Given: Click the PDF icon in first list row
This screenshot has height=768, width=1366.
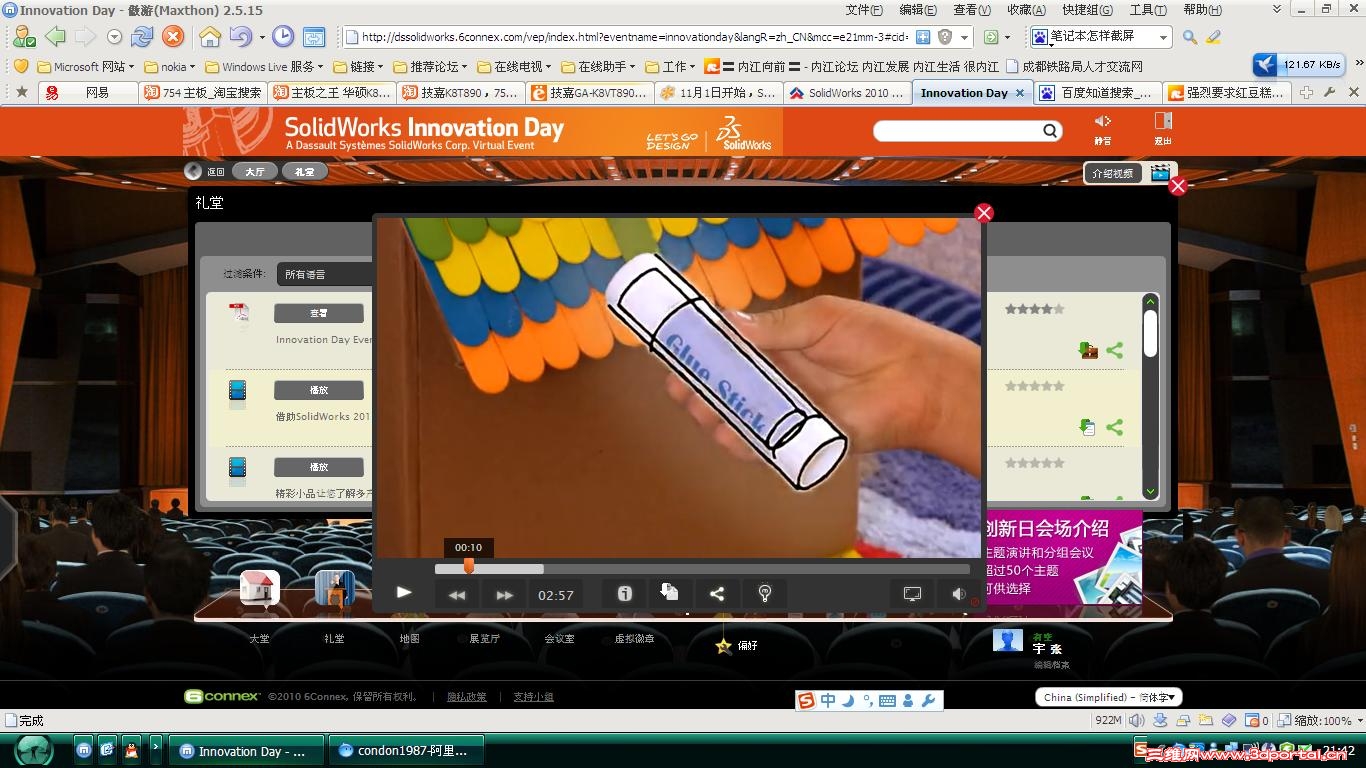Looking at the screenshot, I should click(x=240, y=314).
